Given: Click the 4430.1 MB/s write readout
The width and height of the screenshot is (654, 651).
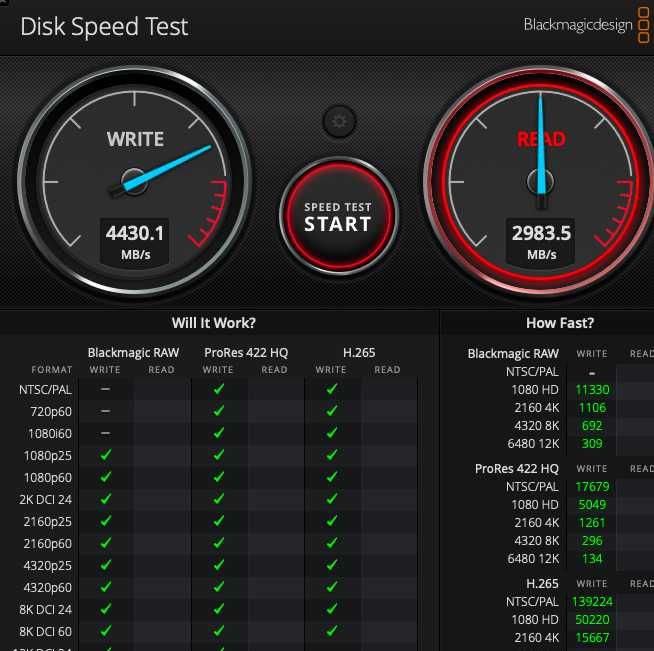Looking at the screenshot, I should pyautogui.click(x=135, y=241).
